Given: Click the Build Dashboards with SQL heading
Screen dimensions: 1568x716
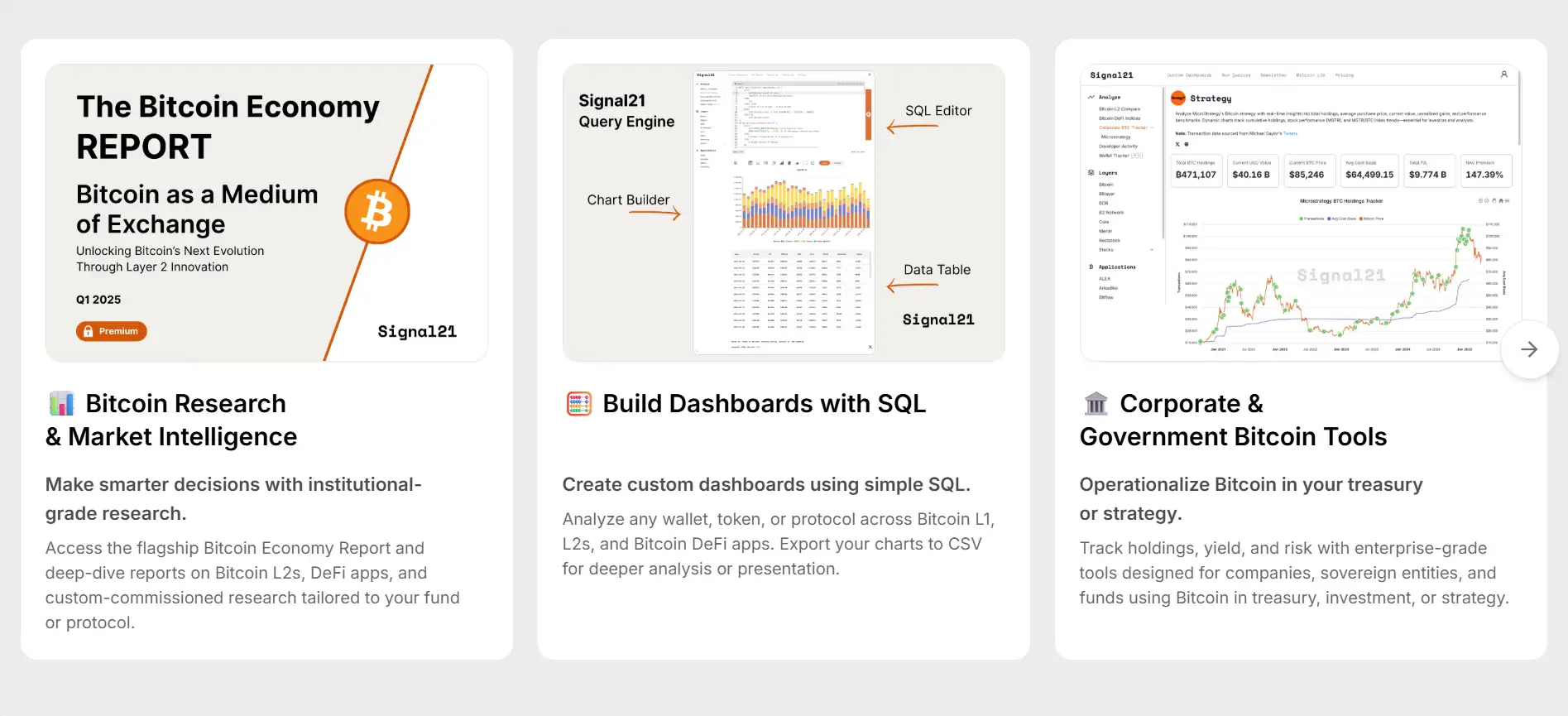Looking at the screenshot, I should click(x=764, y=404).
